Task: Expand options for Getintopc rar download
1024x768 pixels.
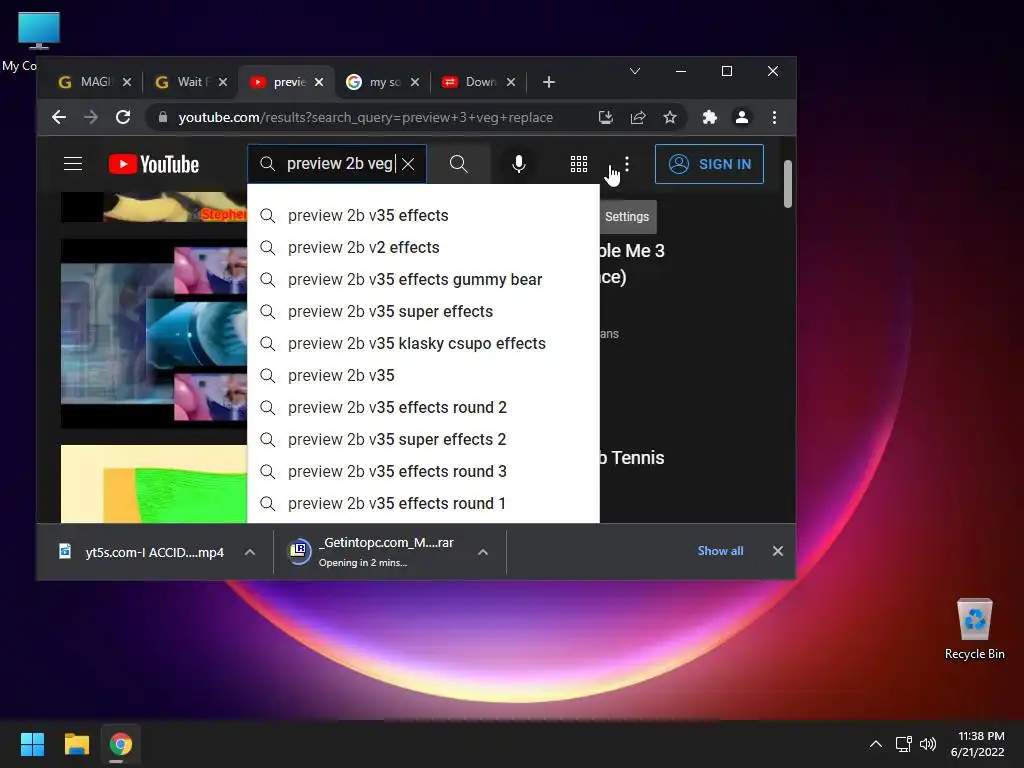Action: tap(483, 552)
